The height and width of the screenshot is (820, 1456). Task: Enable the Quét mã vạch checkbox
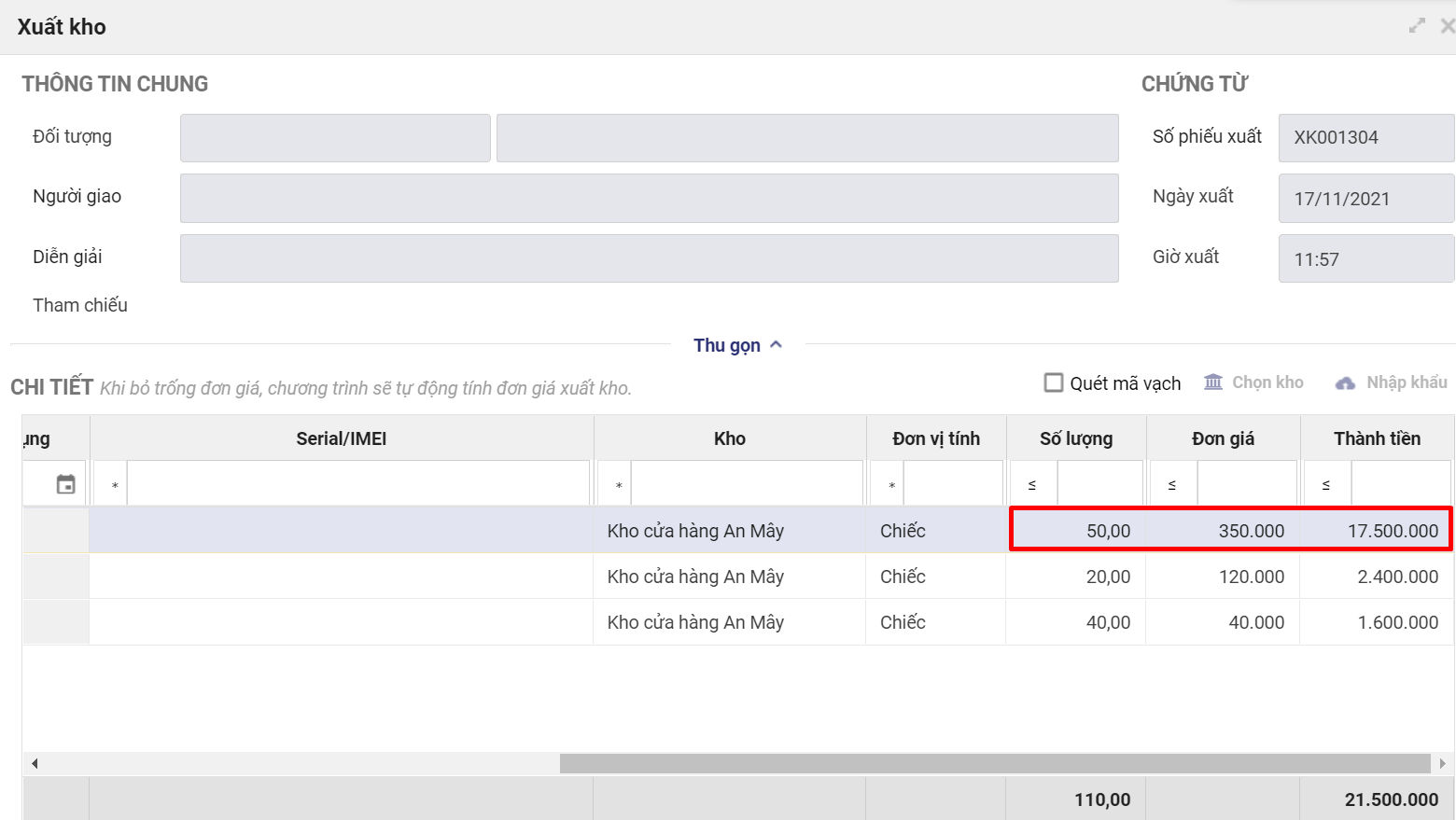1054,382
